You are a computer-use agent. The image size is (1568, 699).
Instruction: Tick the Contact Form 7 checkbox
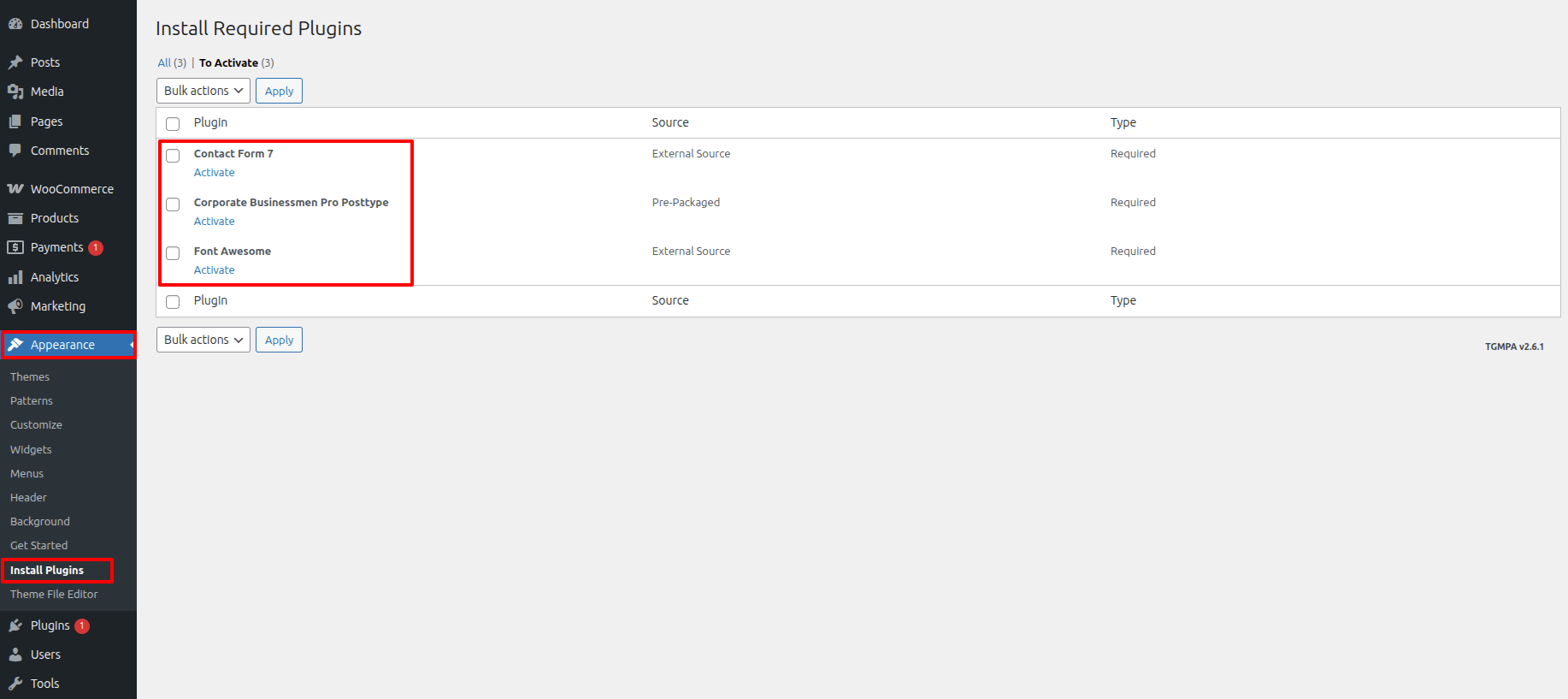173,156
